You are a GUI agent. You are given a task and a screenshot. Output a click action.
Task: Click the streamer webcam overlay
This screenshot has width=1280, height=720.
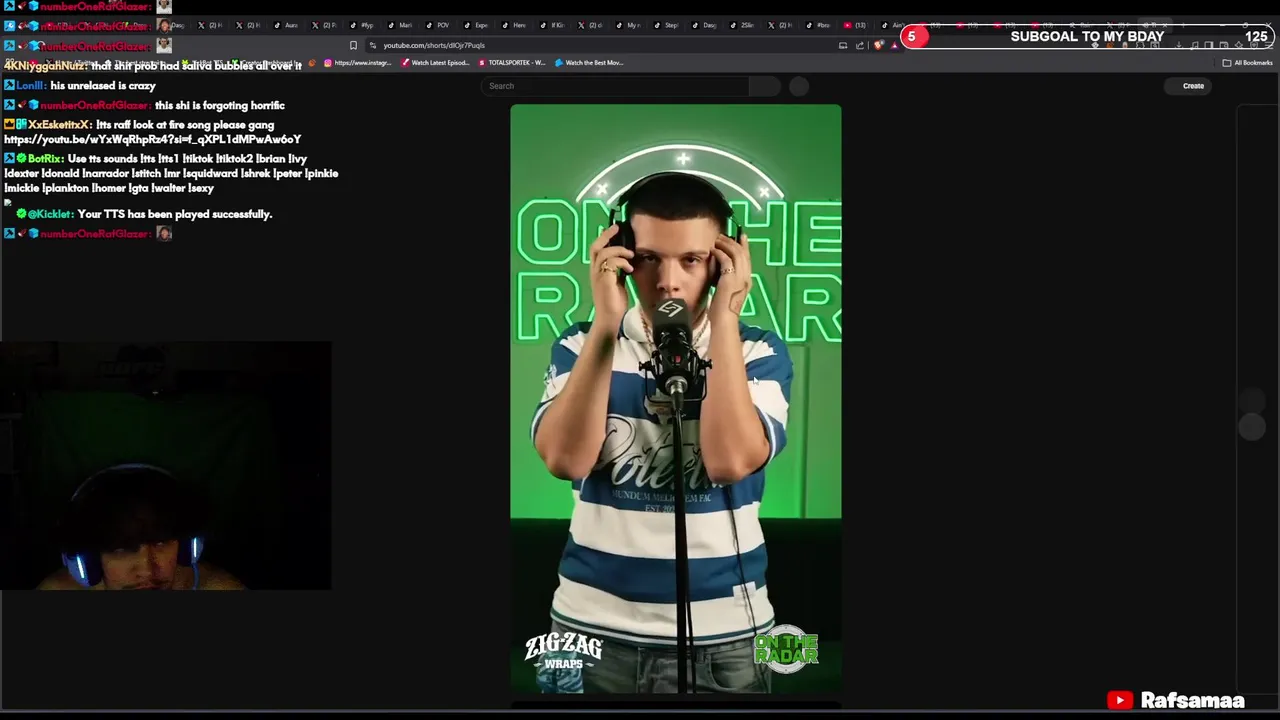click(165, 465)
